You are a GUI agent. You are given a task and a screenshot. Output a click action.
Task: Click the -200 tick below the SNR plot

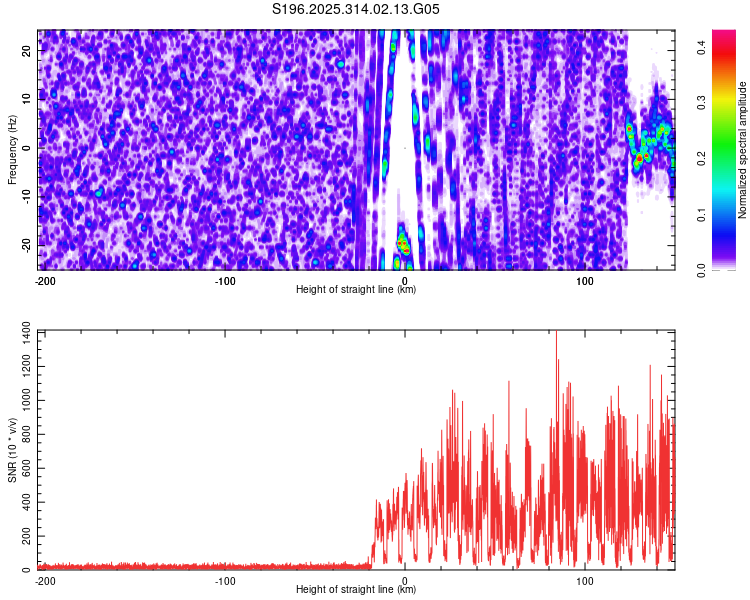tap(45, 579)
